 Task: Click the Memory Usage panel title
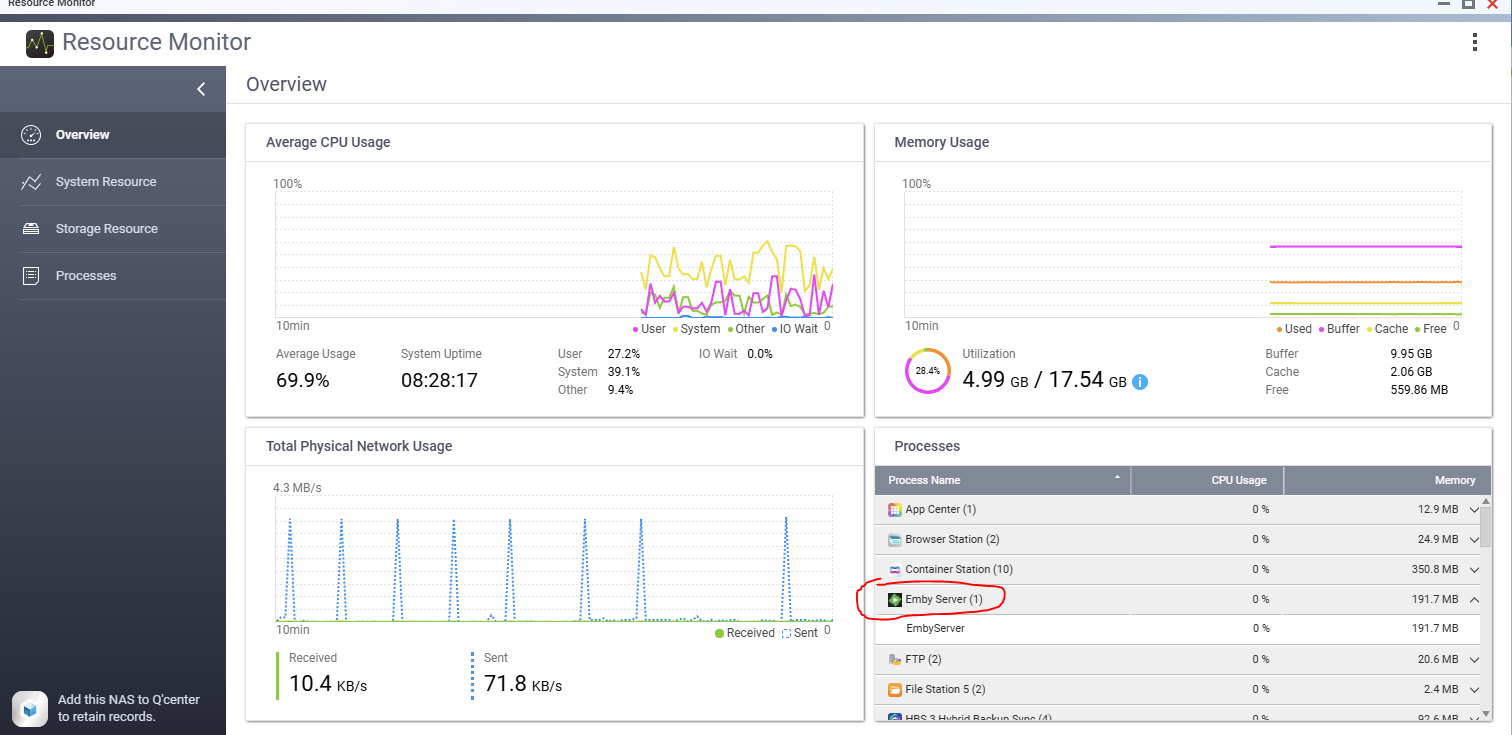942,142
